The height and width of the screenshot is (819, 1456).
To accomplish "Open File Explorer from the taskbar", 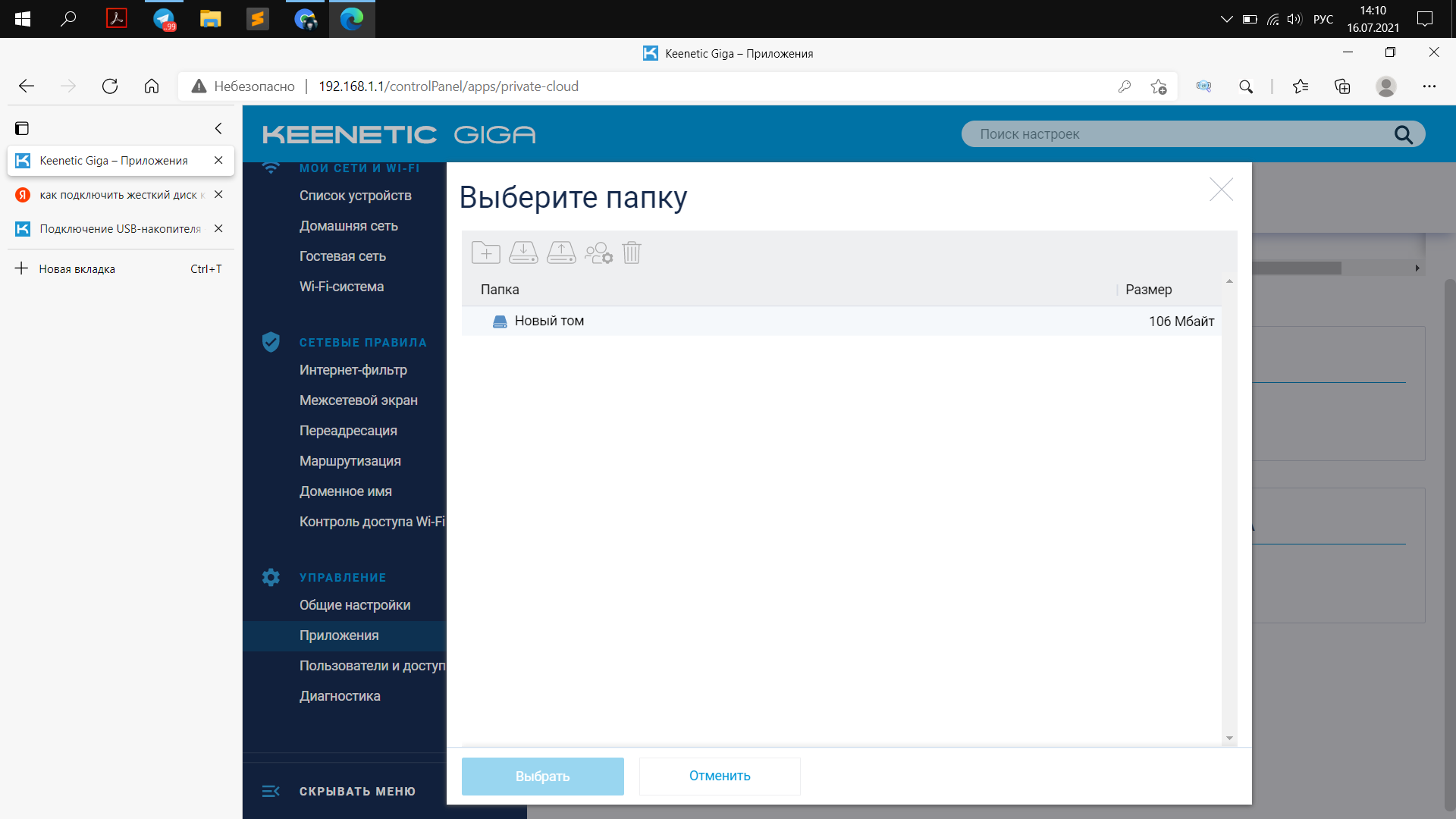I will (210, 19).
